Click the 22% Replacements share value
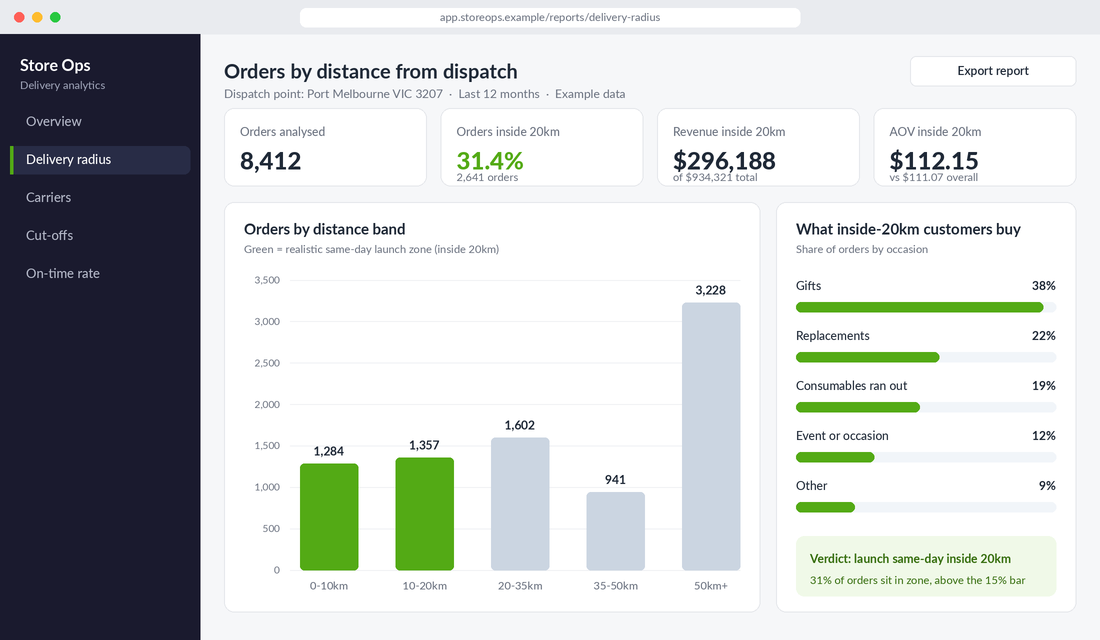This screenshot has width=1100, height=640. tap(1043, 335)
